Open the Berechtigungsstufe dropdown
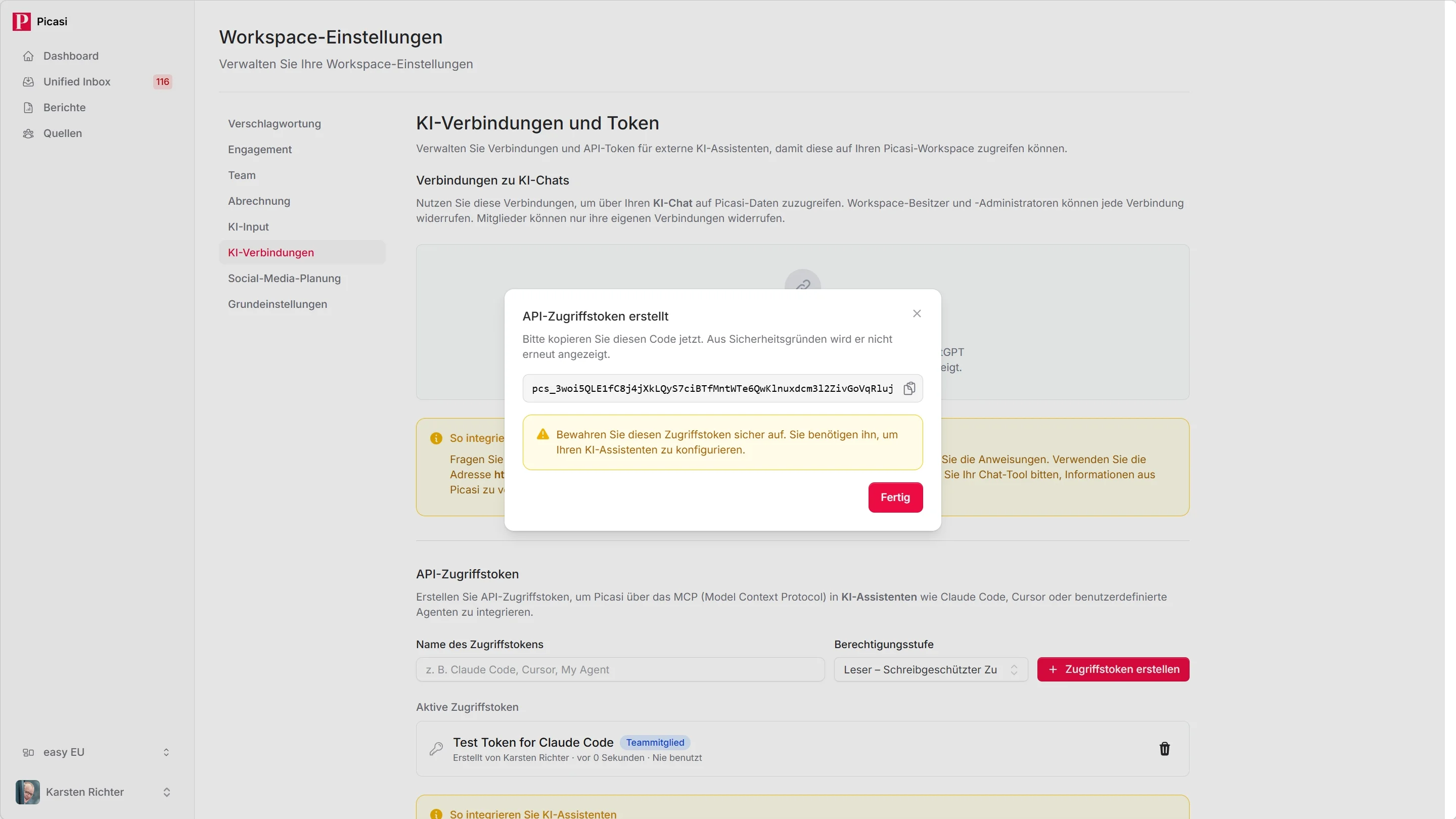Viewport: 1456px width, 819px height. pos(931,669)
